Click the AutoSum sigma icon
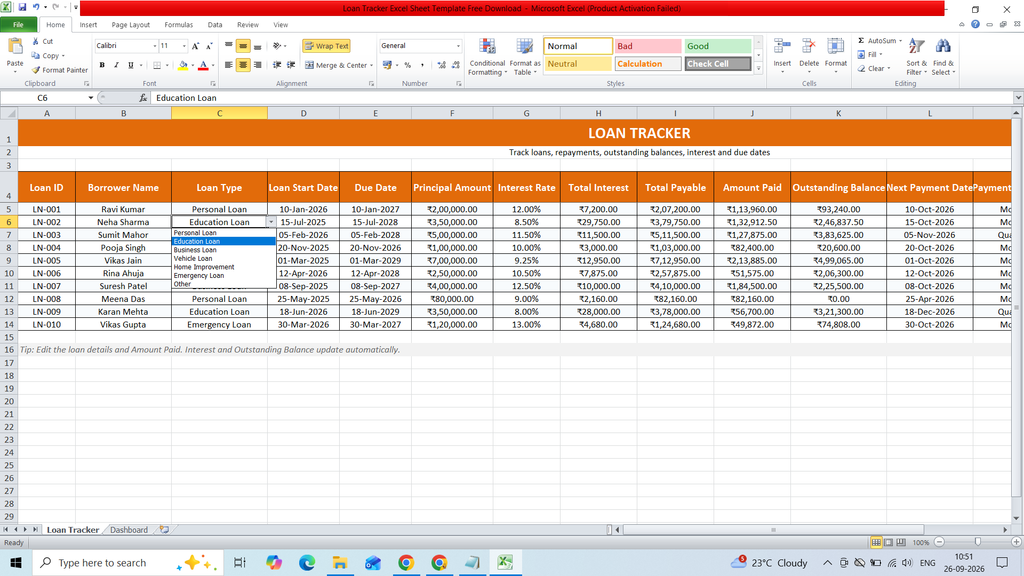The width and height of the screenshot is (1024, 576). click(861, 40)
